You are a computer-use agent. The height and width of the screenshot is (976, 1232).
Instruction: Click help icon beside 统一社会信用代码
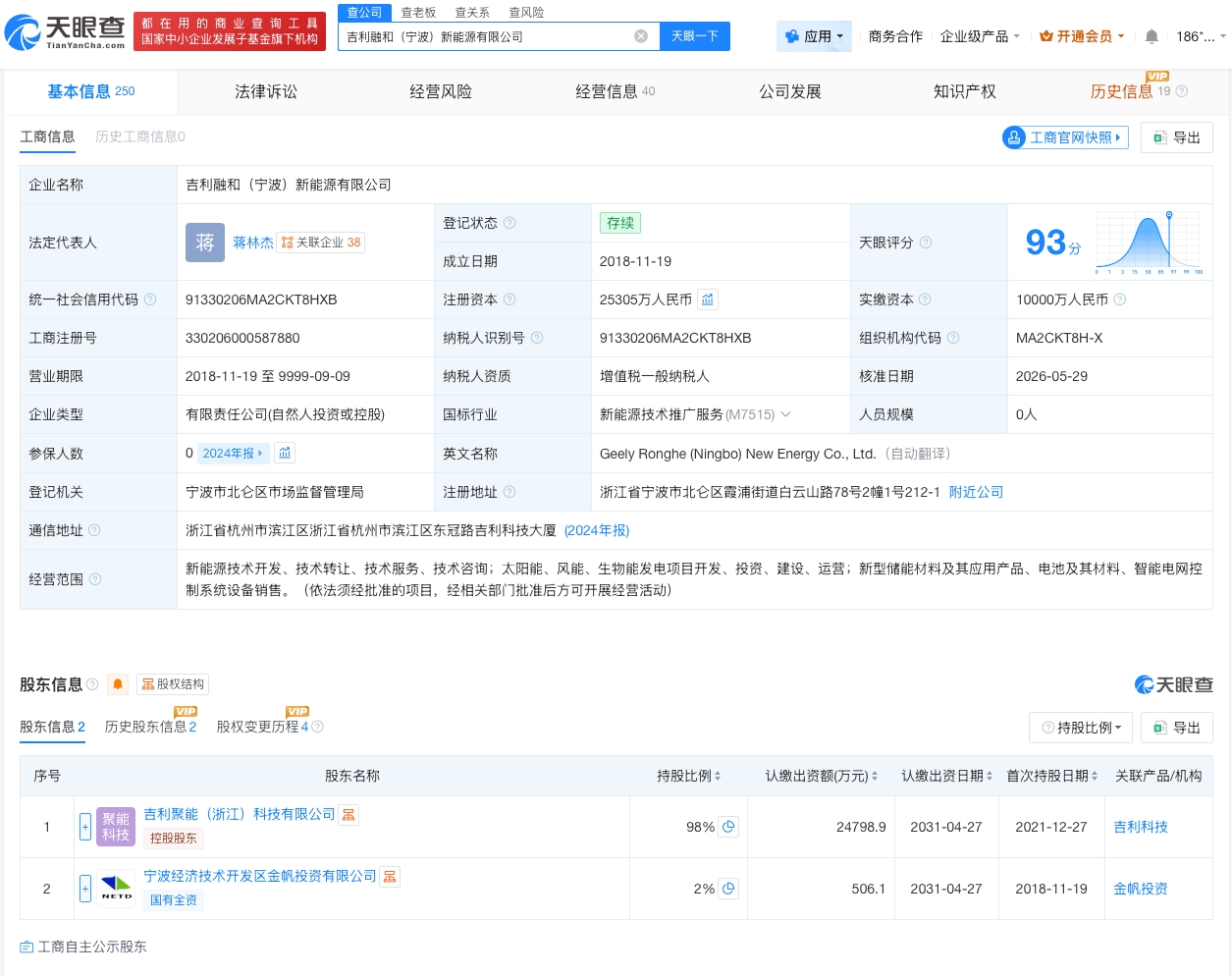click(x=150, y=299)
